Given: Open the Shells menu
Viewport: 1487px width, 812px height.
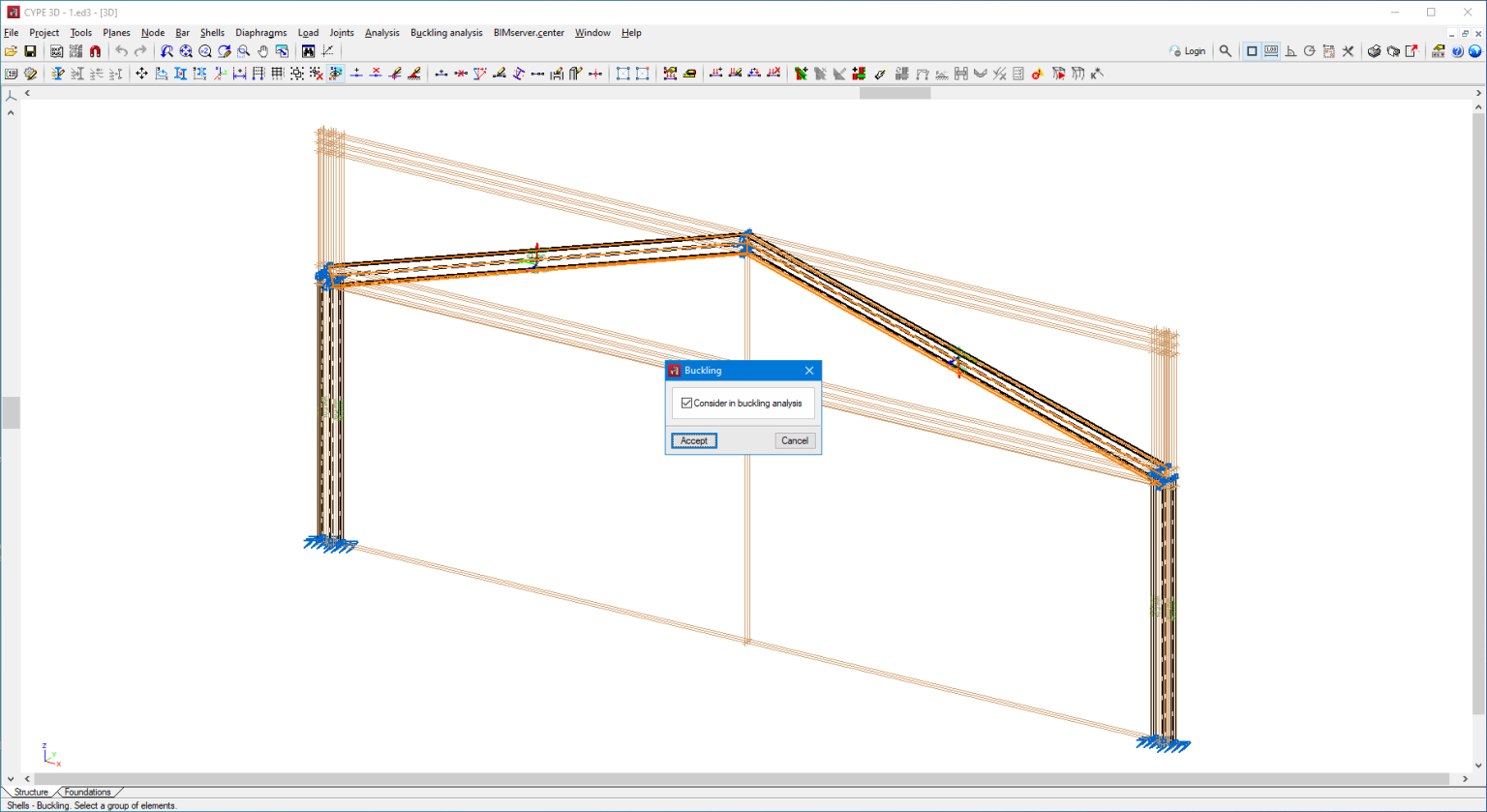Looking at the screenshot, I should [212, 33].
